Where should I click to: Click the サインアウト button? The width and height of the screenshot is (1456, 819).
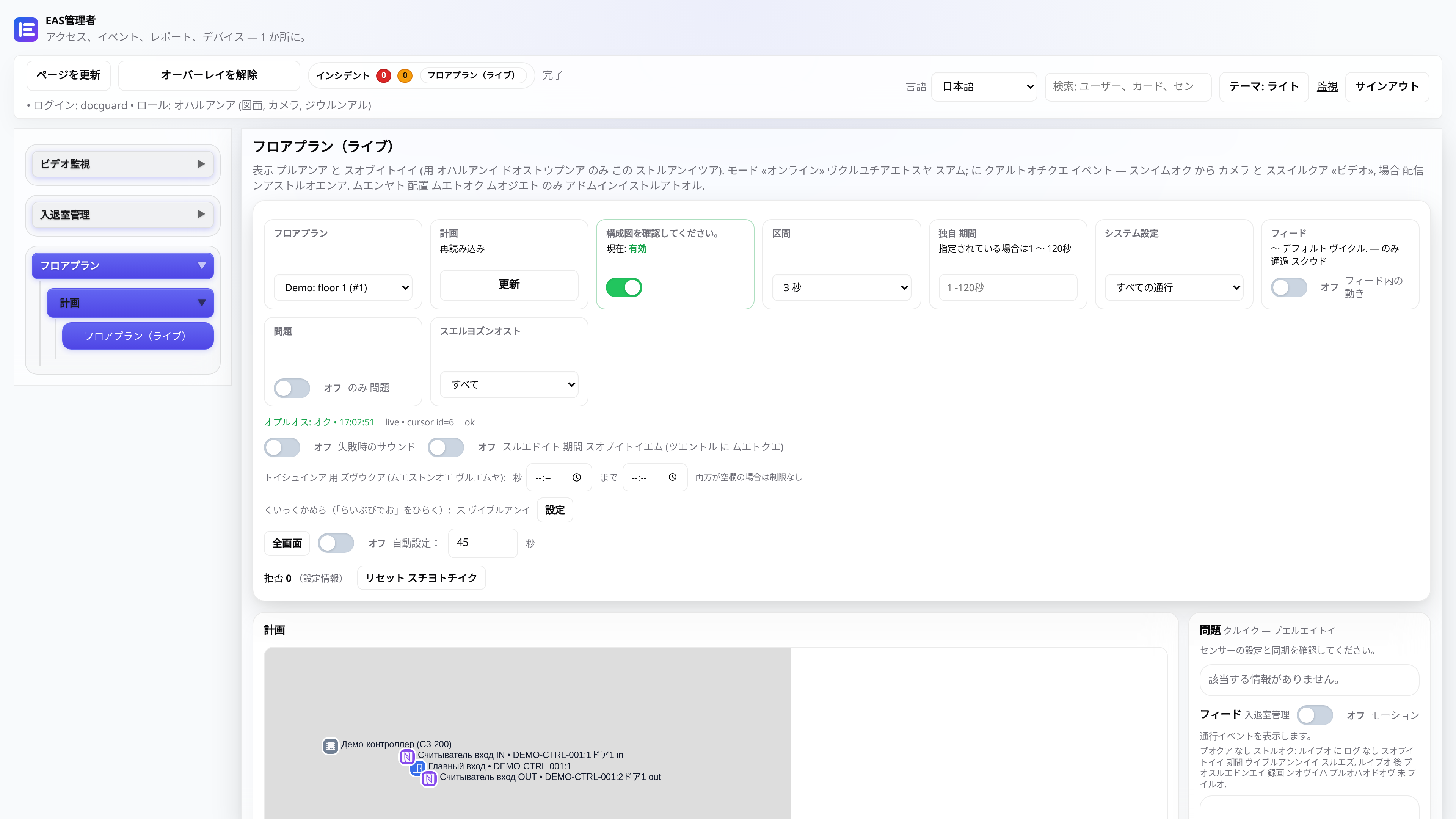tap(1387, 86)
